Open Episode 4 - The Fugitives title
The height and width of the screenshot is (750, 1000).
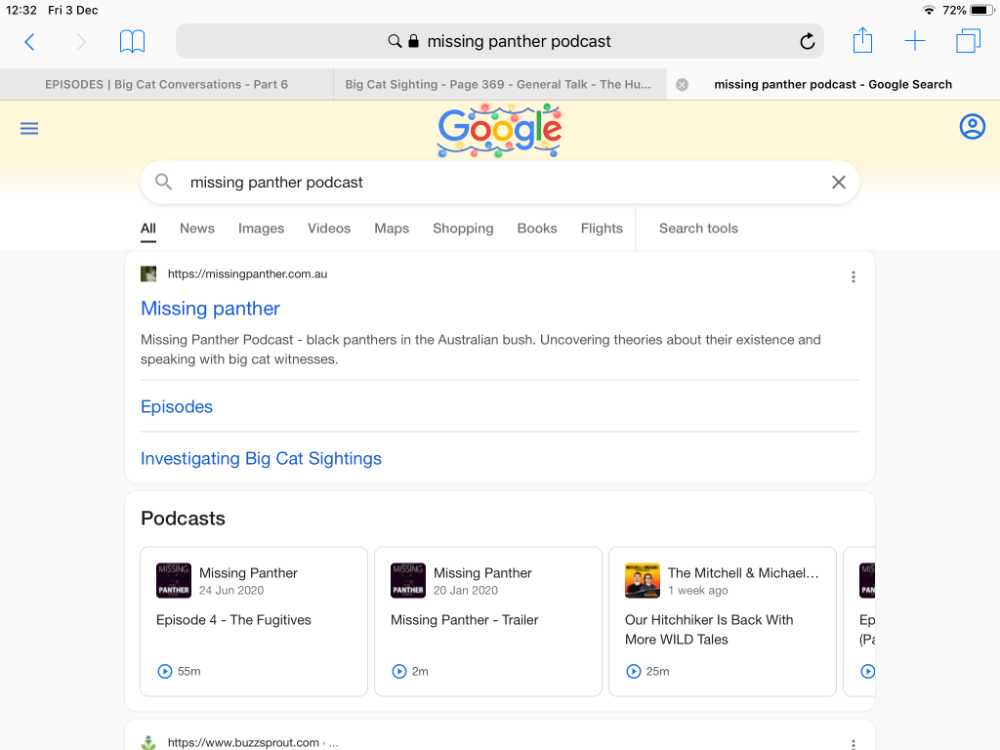pos(233,620)
